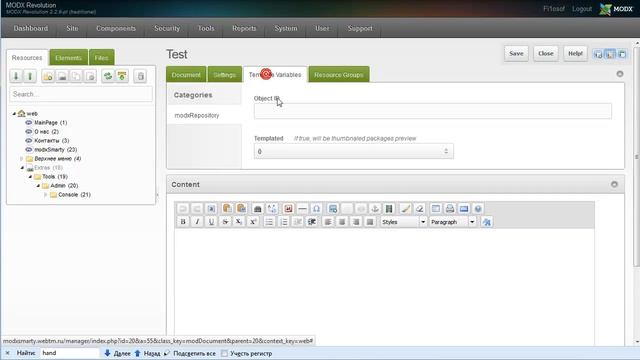
Task: Open the Paragraph format dropdown
Action: [452, 222]
